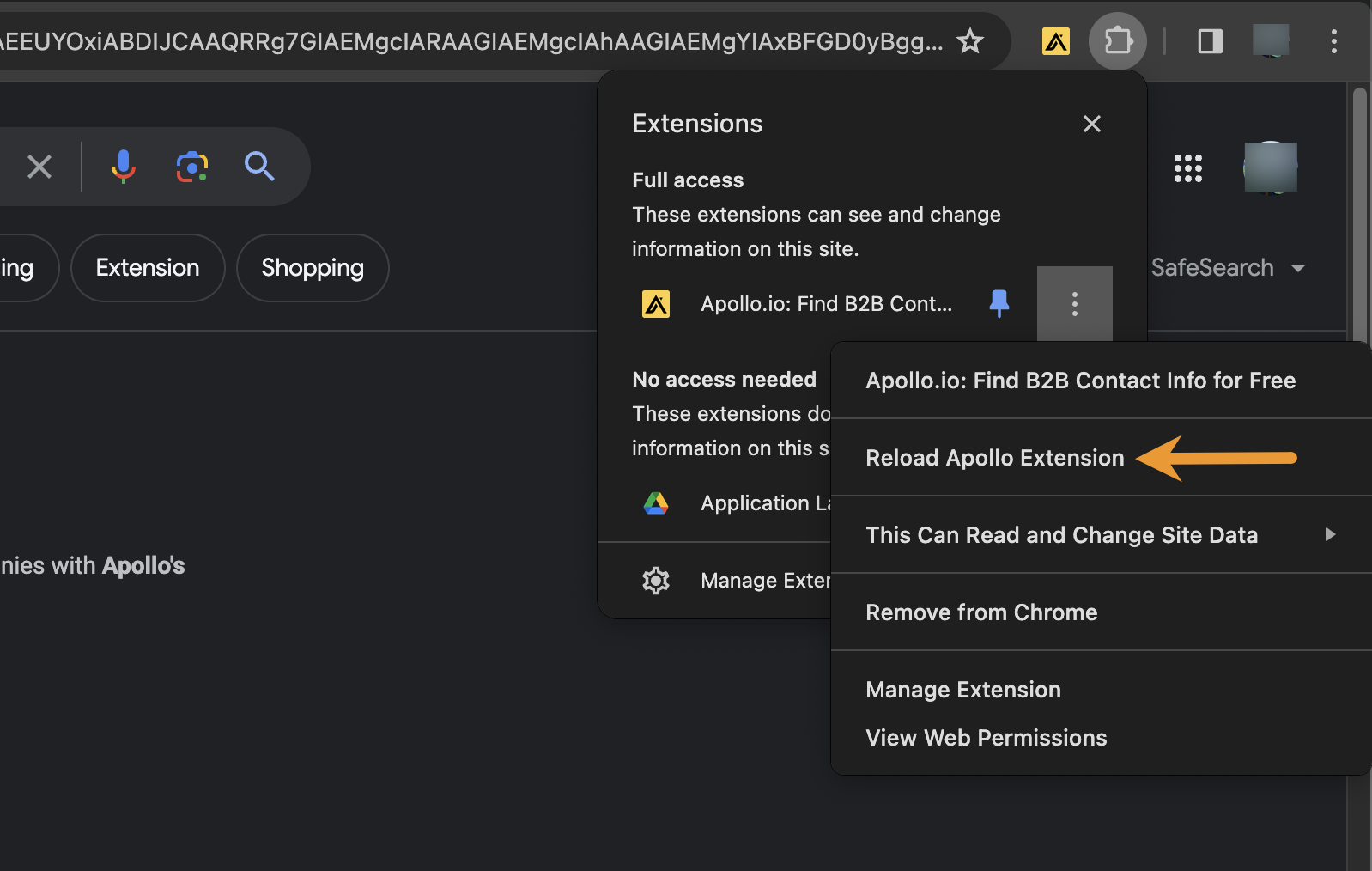Select Remove from Chrome
The width and height of the screenshot is (1372, 871).
1102,612
